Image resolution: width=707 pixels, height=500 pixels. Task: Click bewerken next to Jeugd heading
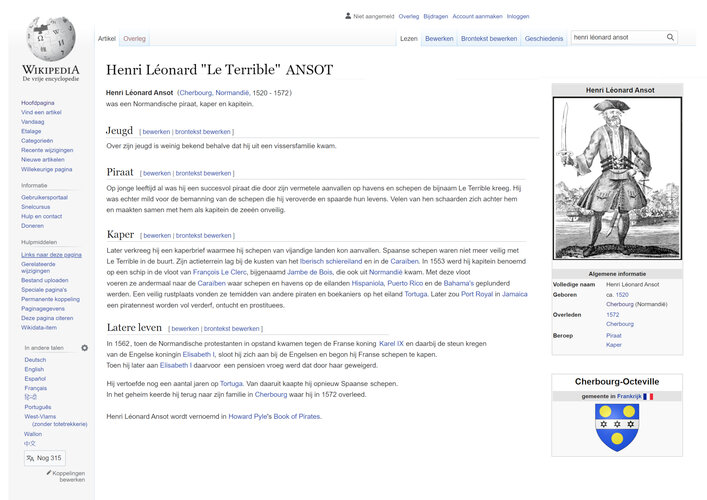click(x=156, y=132)
